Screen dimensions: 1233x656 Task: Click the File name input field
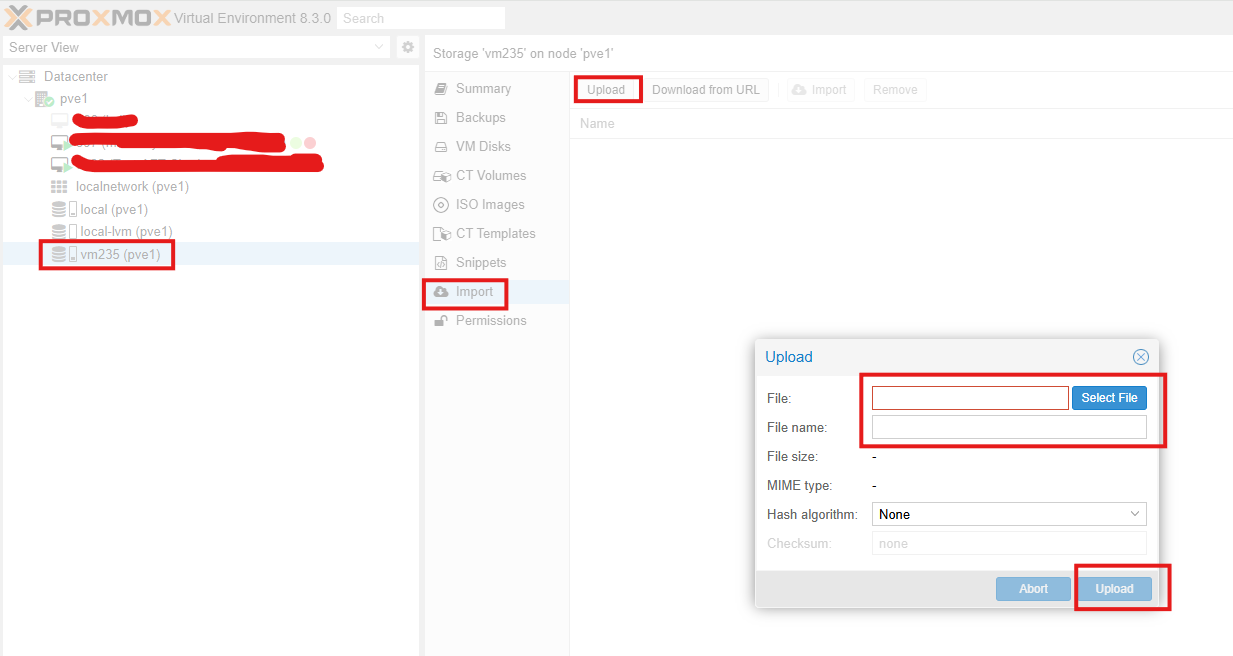[1009, 427]
